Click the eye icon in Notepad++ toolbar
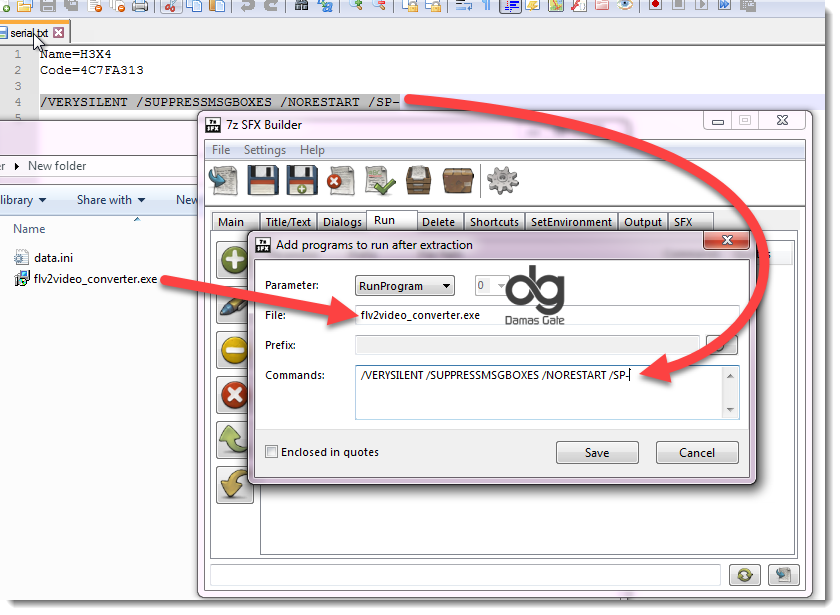The width and height of the screenshot is (840, 615). coord(625,5)
